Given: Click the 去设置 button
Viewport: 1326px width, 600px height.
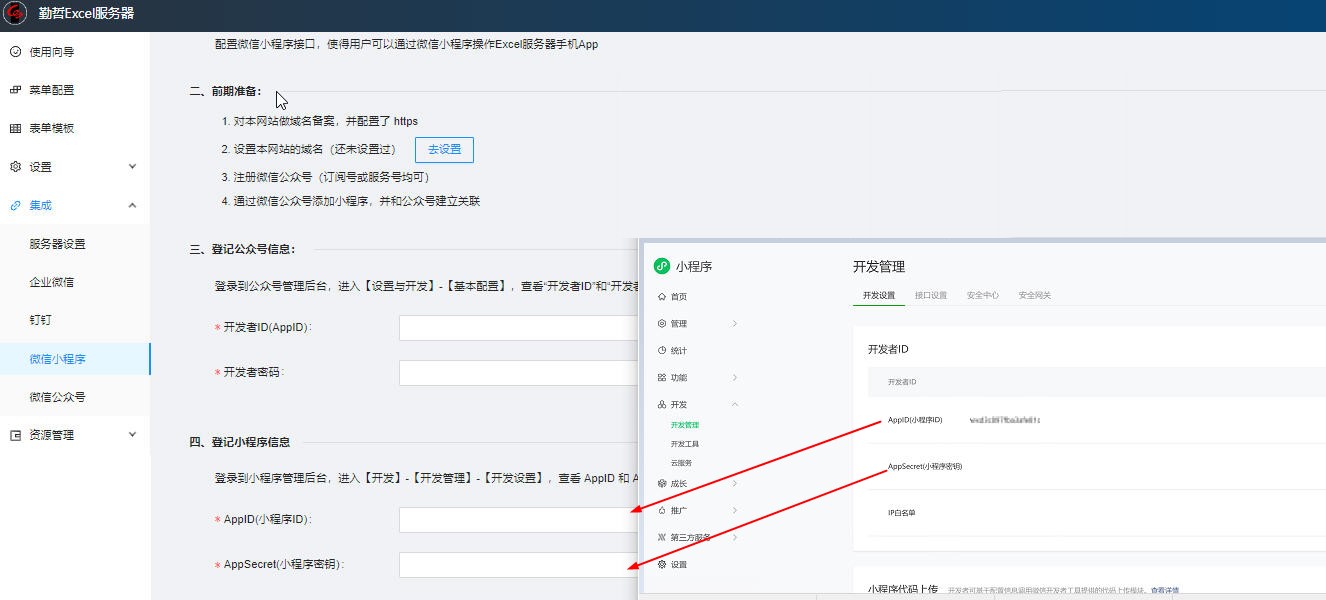Looking at the screenshot, I should click(444, 150).
